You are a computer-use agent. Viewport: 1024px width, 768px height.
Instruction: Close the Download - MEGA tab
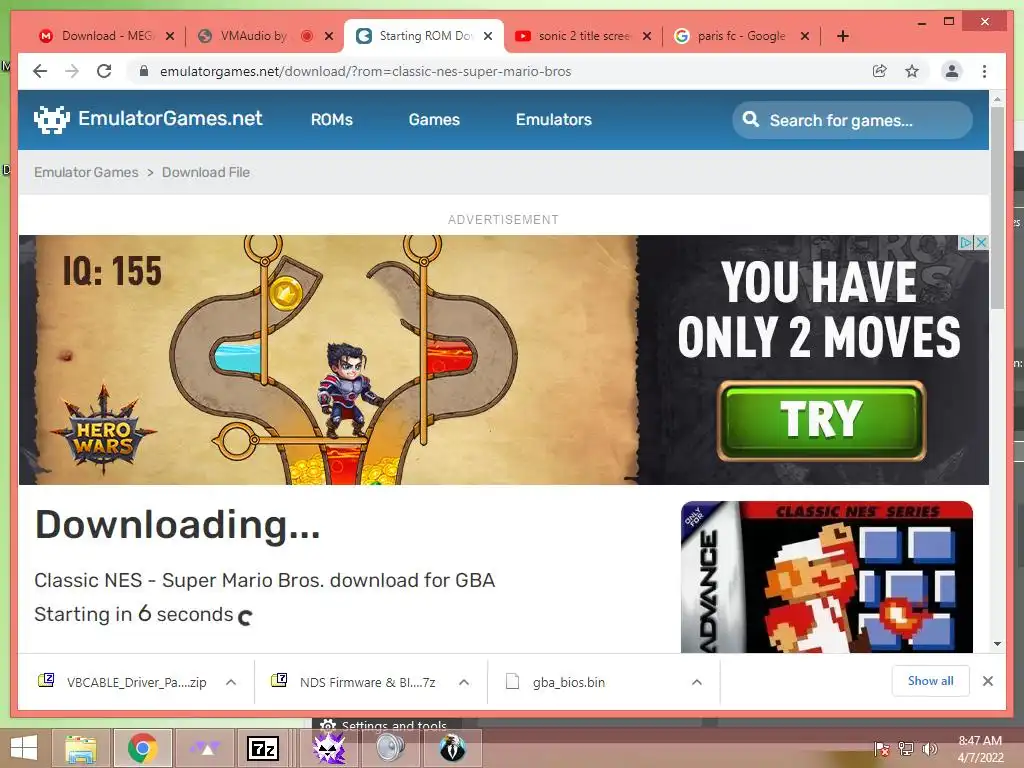[170, 36]
